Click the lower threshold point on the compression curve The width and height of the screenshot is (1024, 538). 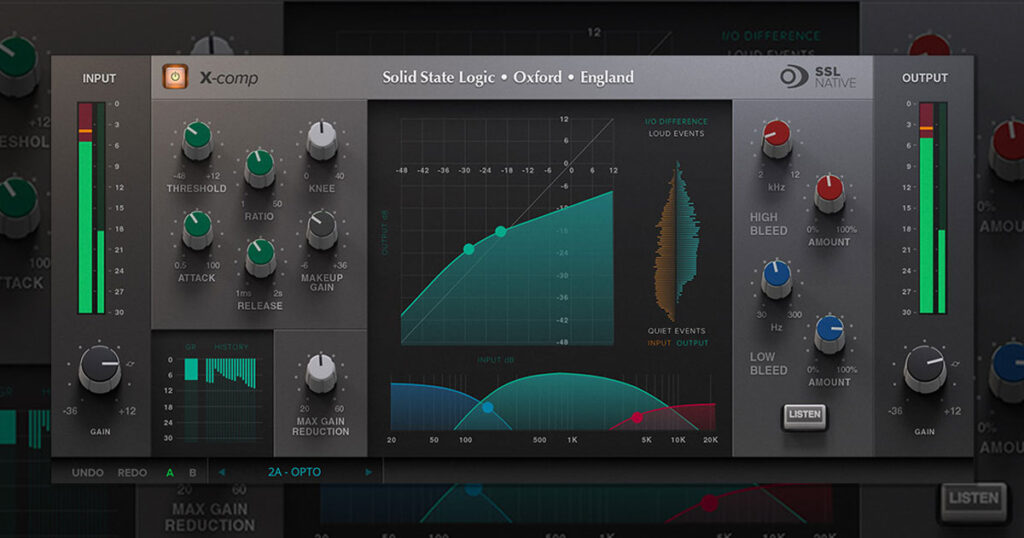coord(468,249)
